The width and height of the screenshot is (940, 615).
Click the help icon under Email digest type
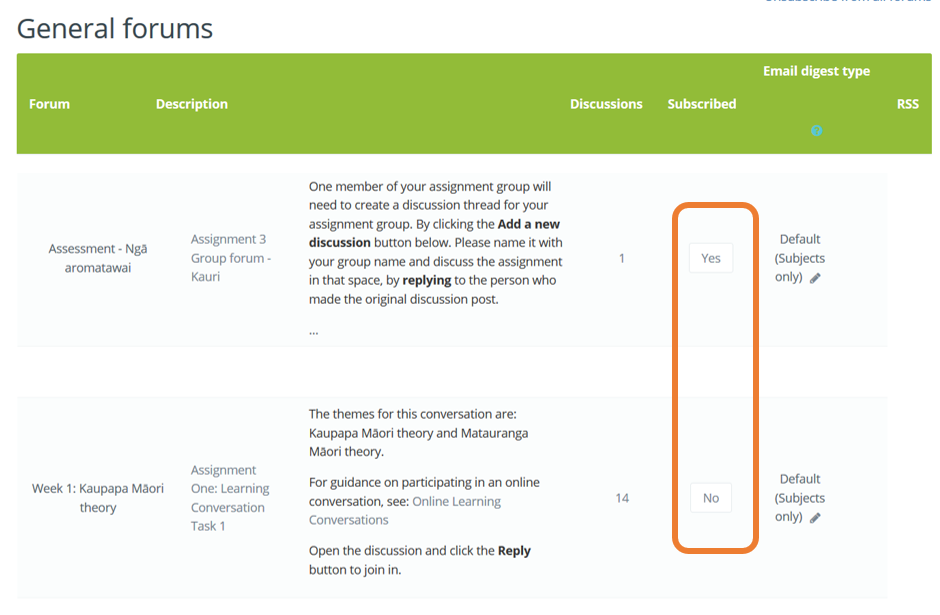click(816, 130)
